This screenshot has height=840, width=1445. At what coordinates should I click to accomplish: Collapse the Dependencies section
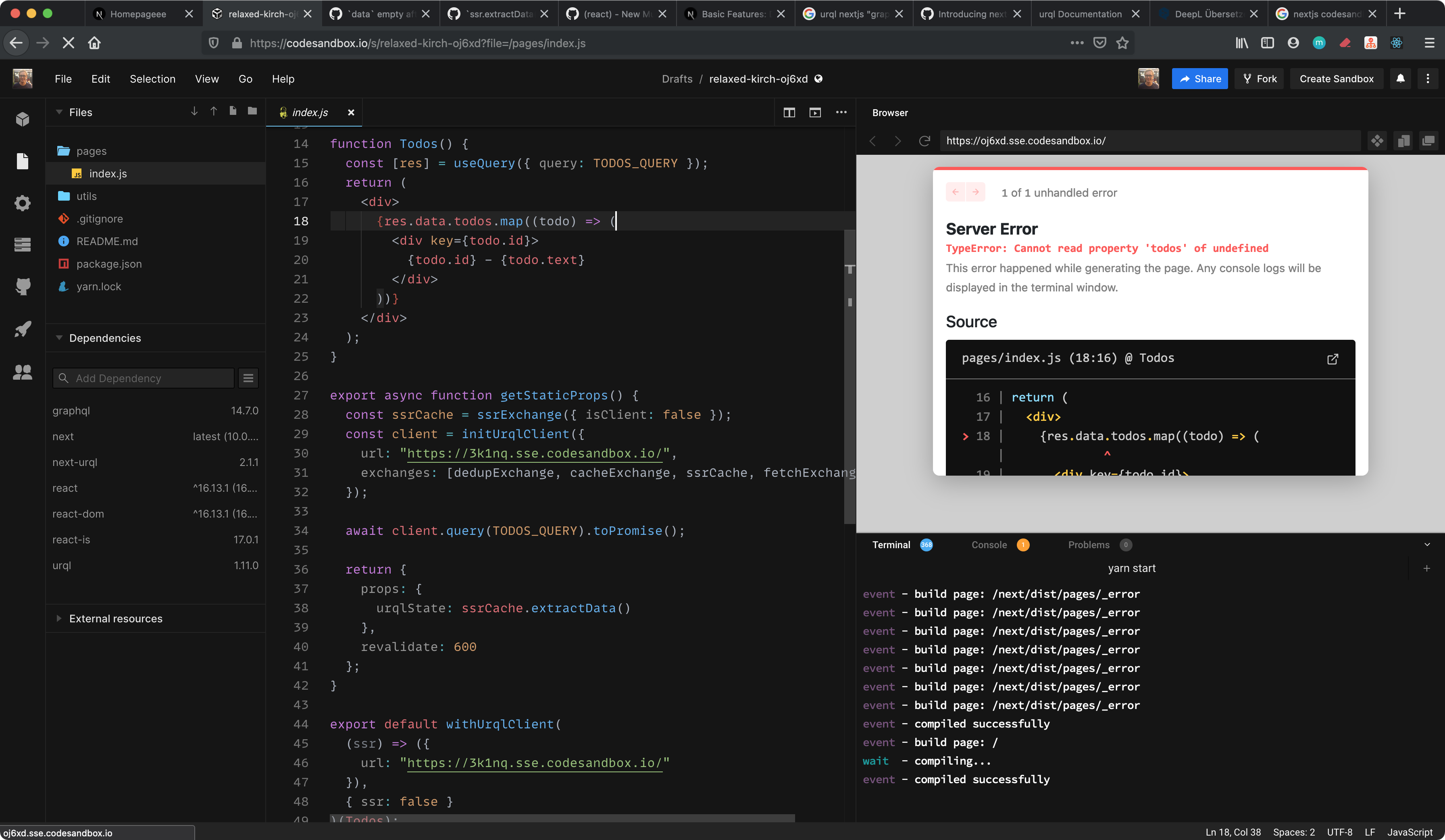click(59, 338)
